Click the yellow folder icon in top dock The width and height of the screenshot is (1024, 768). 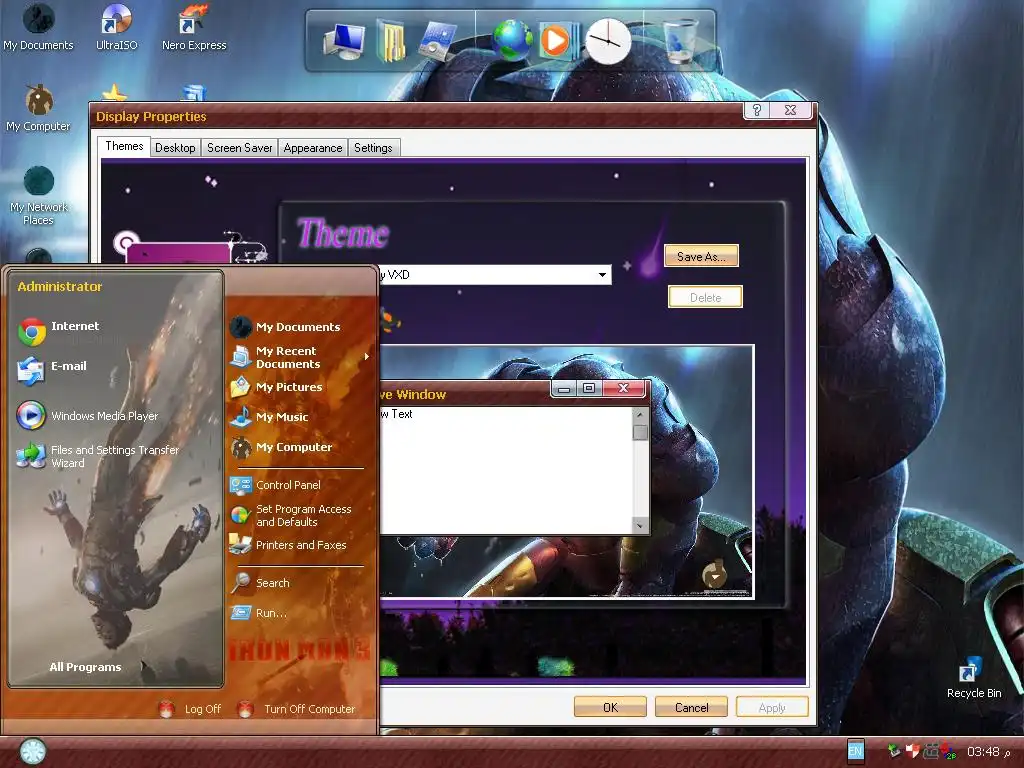tap(391, 40)
